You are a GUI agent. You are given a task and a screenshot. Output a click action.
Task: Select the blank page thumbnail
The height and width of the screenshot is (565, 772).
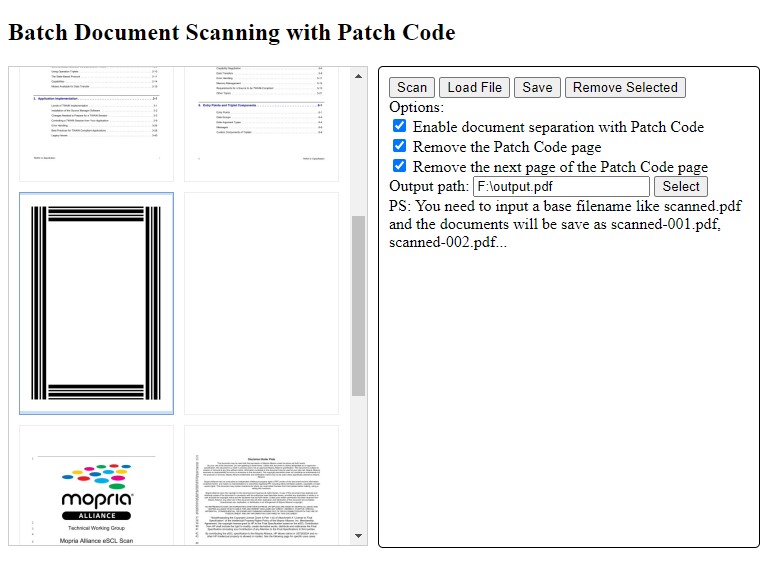[x=261, y=303]
